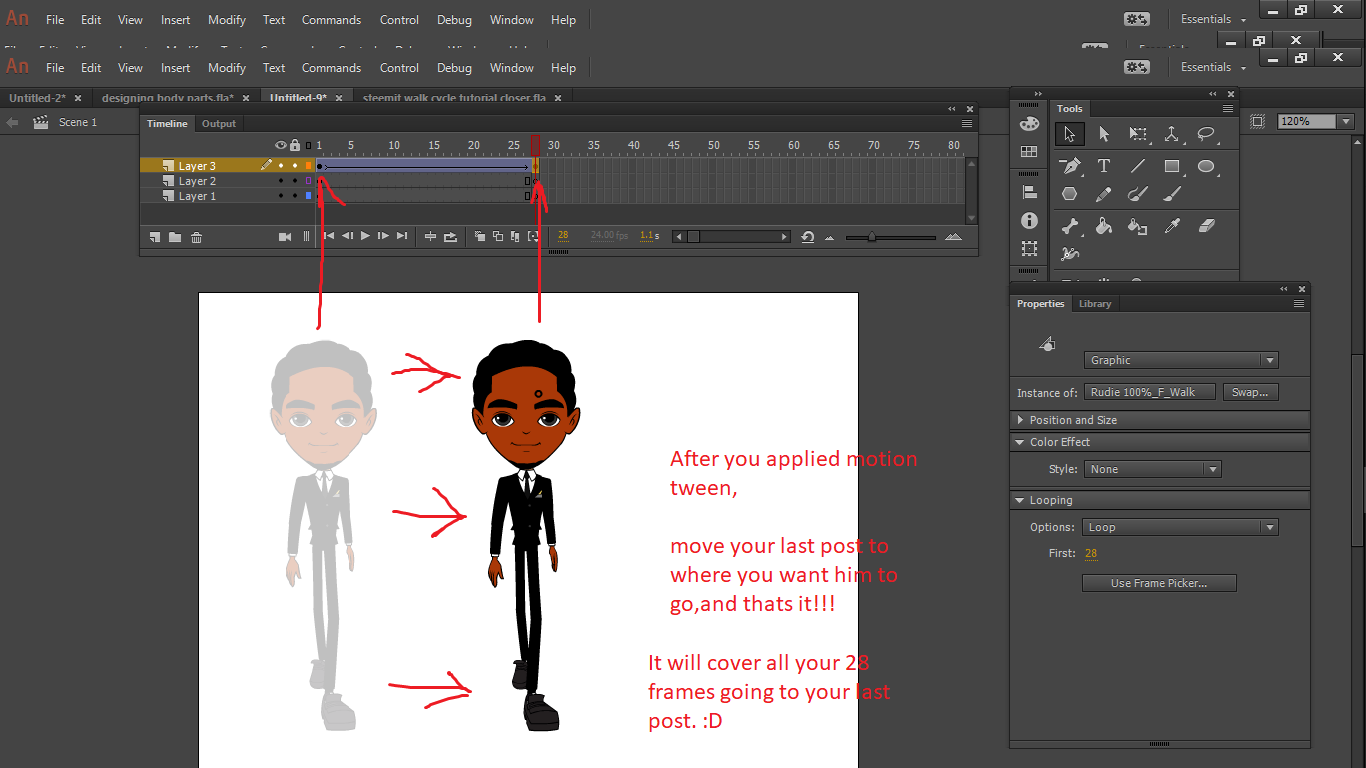
Task: Switch to the Library tab
Action: (x=1095, y=304)
